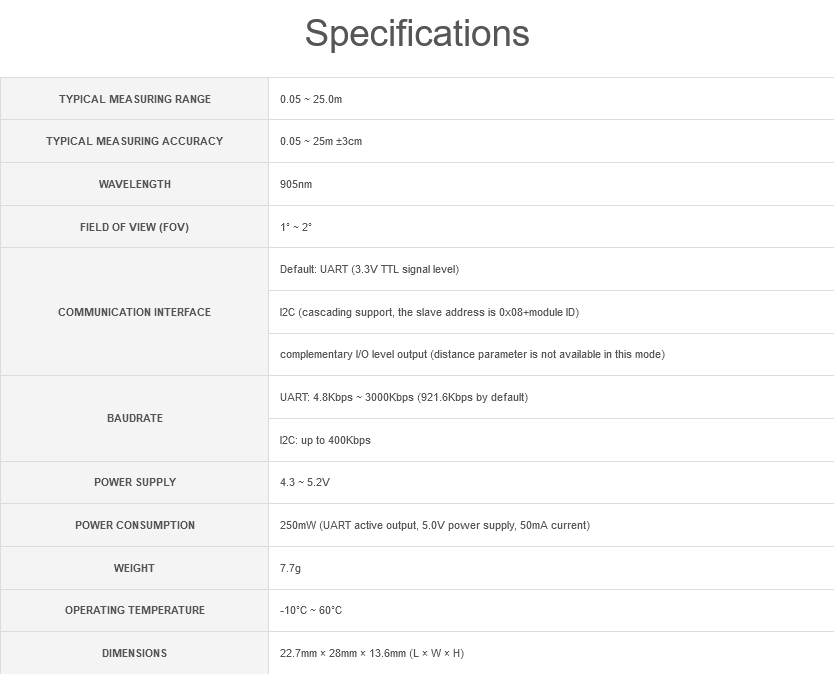Click the 0.05 ~ 25.0m range value
Image resolution: width=834 pixels, height=674 pixels.
311,99
